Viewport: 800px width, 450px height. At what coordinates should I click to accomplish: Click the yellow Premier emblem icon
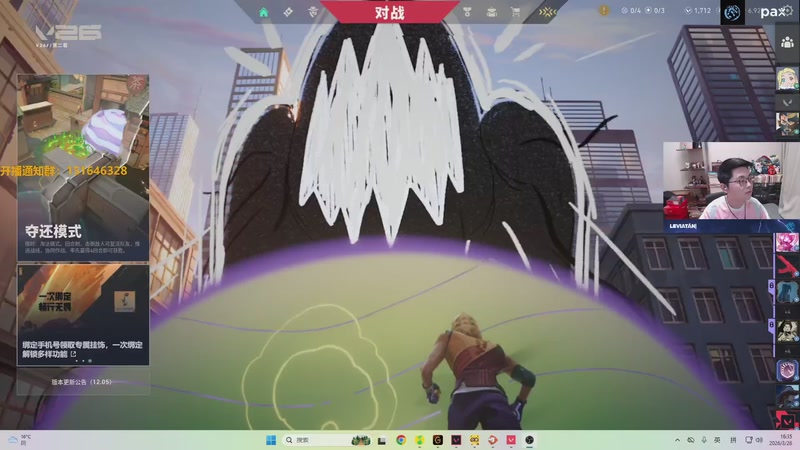coord(547,12)
